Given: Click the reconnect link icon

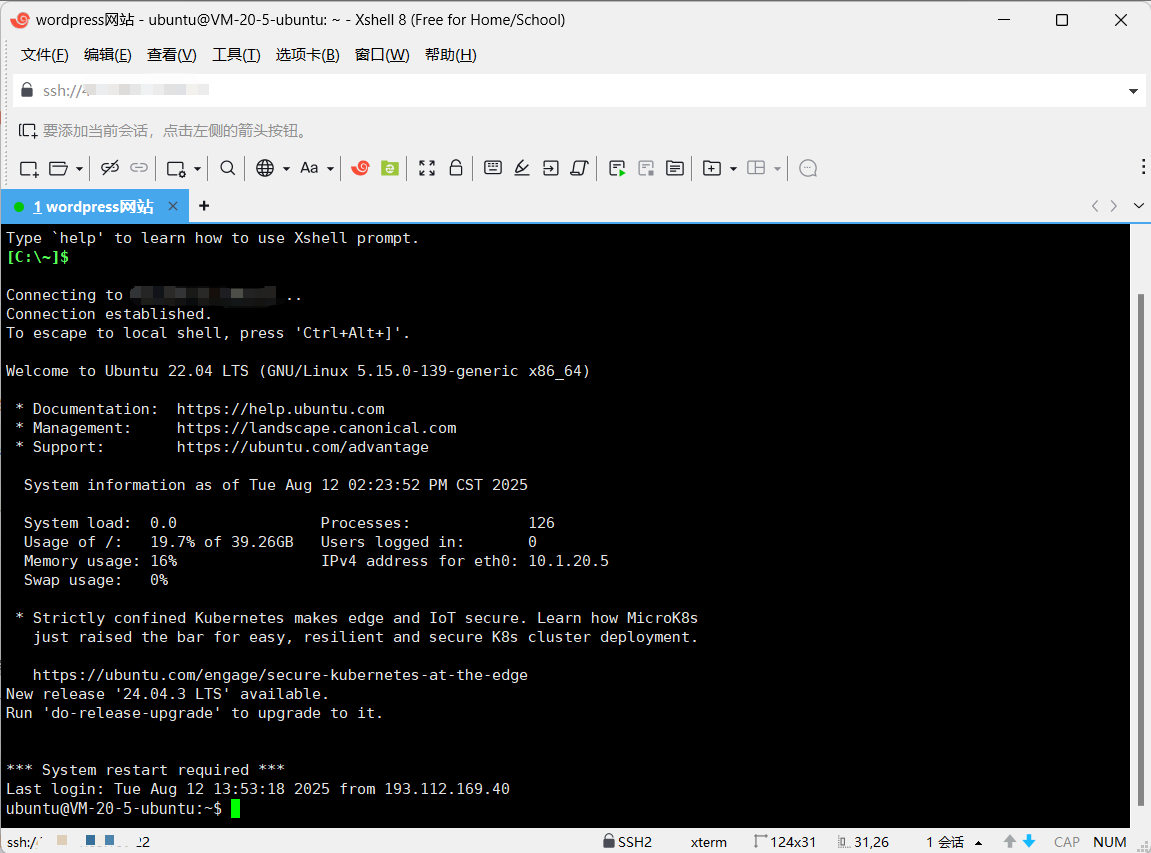Looking at the screenshot, I should point(139,168).
